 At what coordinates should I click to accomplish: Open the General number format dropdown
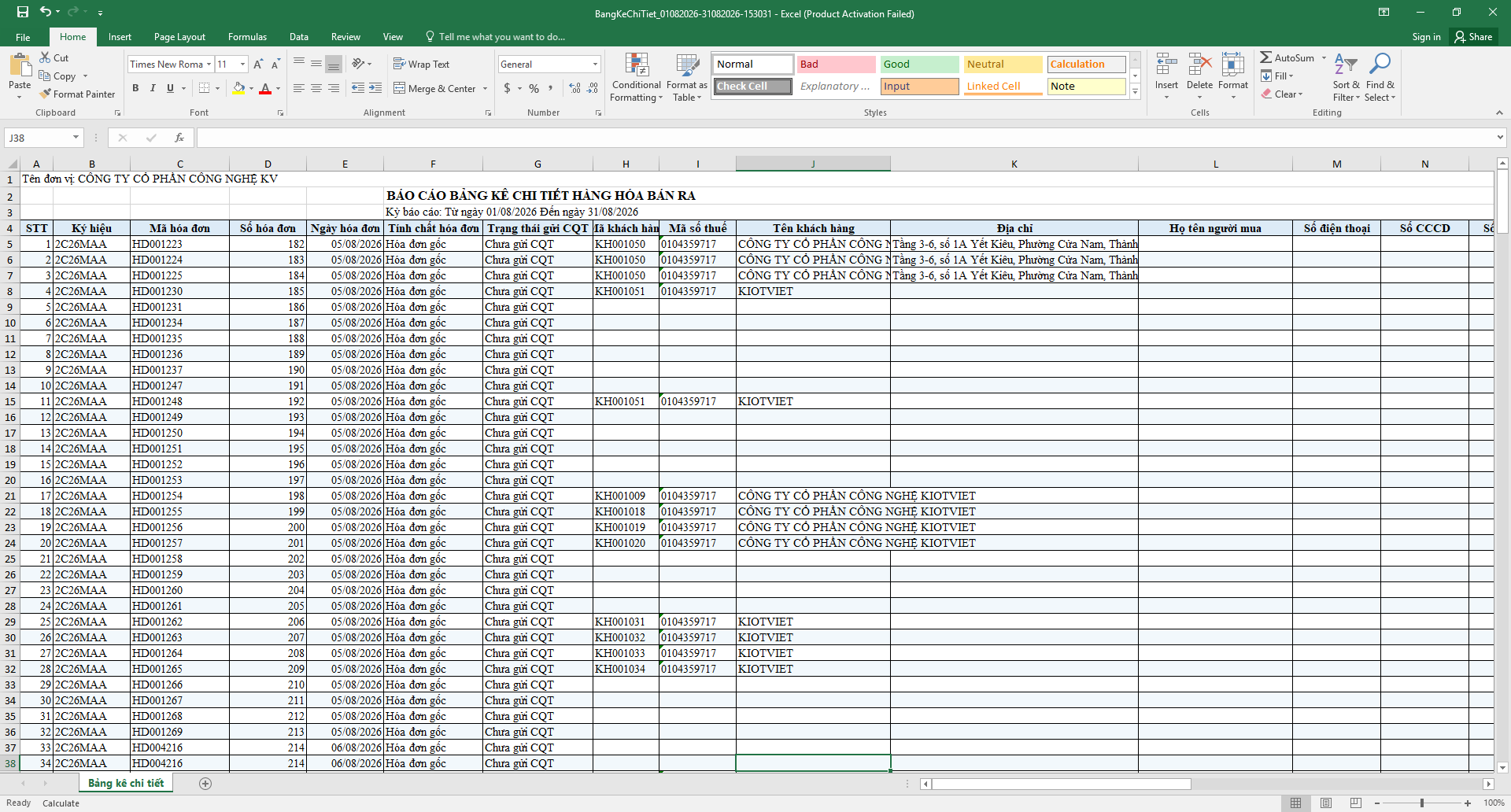[595, 65]
